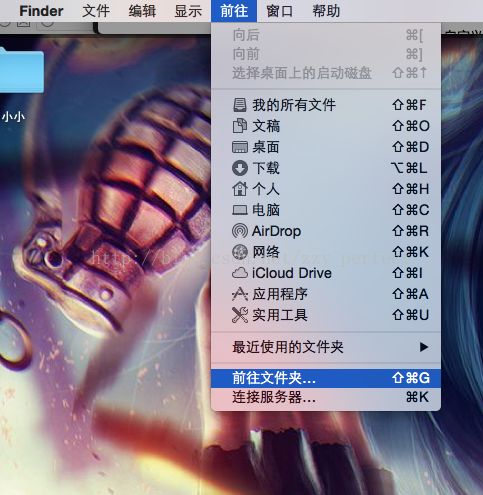Screen dimensions: 483x495
Task: Click the 桌面 desktop icon in menu
Action: 240,147
